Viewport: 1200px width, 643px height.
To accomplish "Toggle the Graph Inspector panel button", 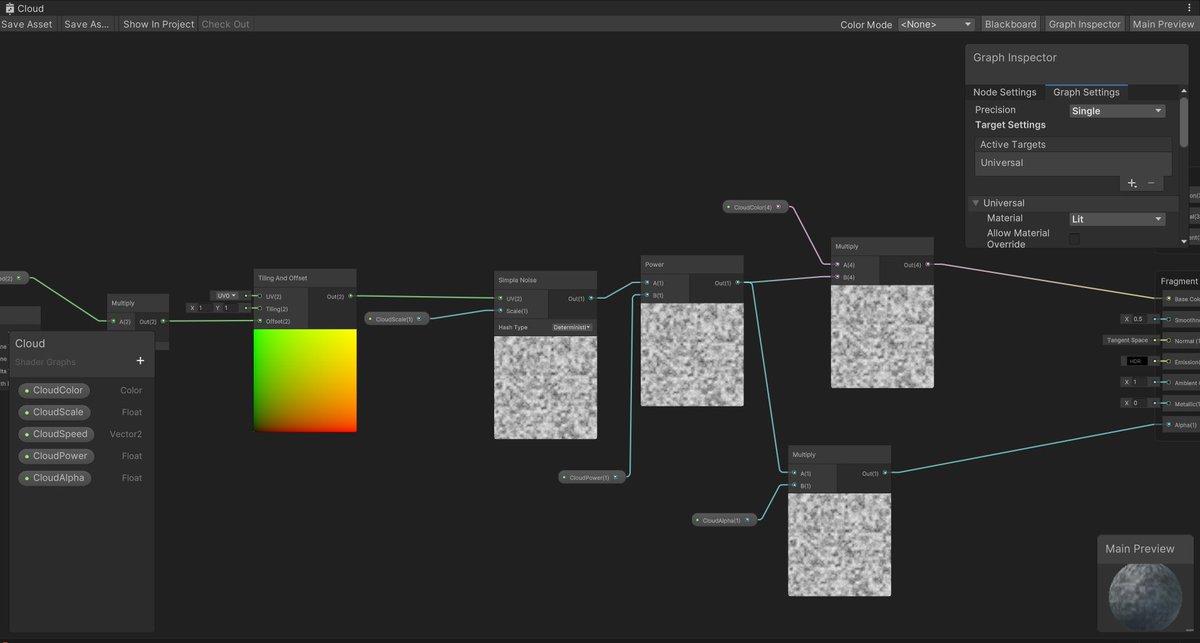I will [1085, 24].
